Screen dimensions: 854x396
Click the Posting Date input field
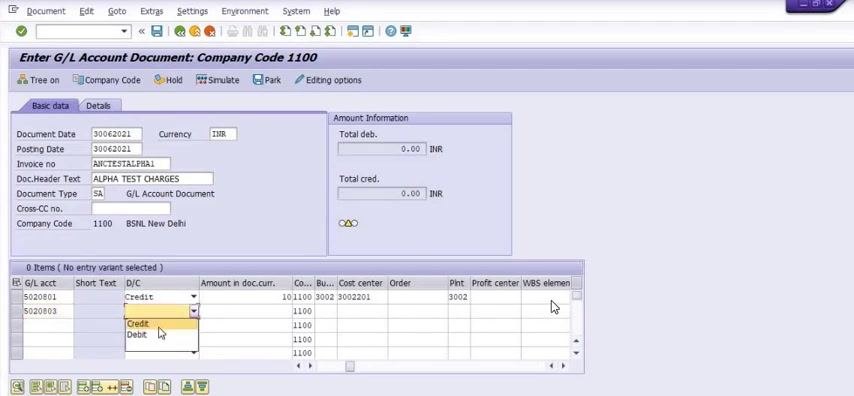tap(117, 149)
